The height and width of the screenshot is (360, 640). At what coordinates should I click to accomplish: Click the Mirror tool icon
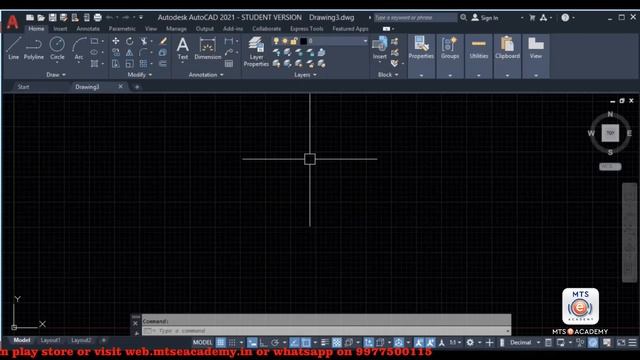[x=129, y=52]
